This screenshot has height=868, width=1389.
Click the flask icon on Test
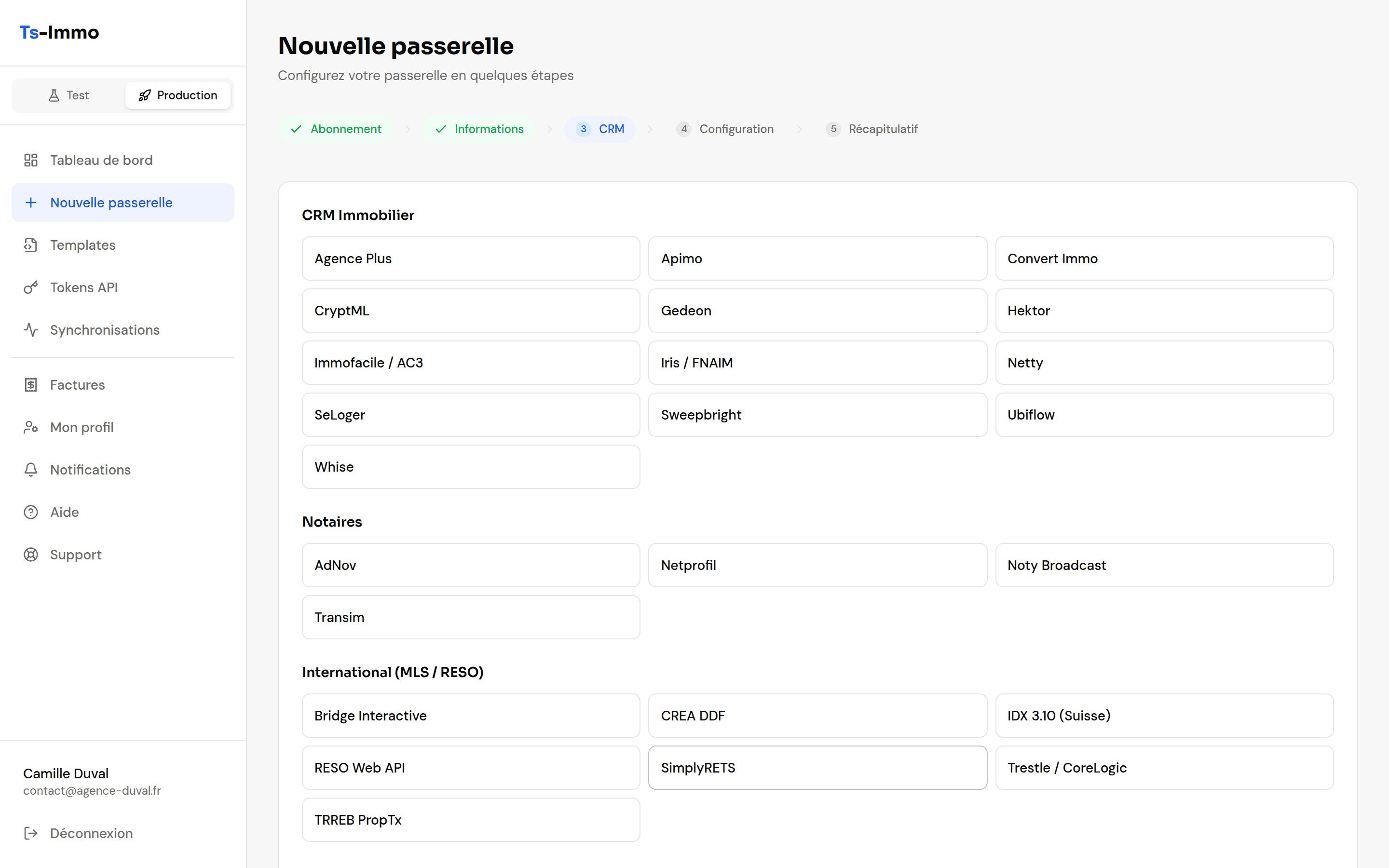(54, 95)
